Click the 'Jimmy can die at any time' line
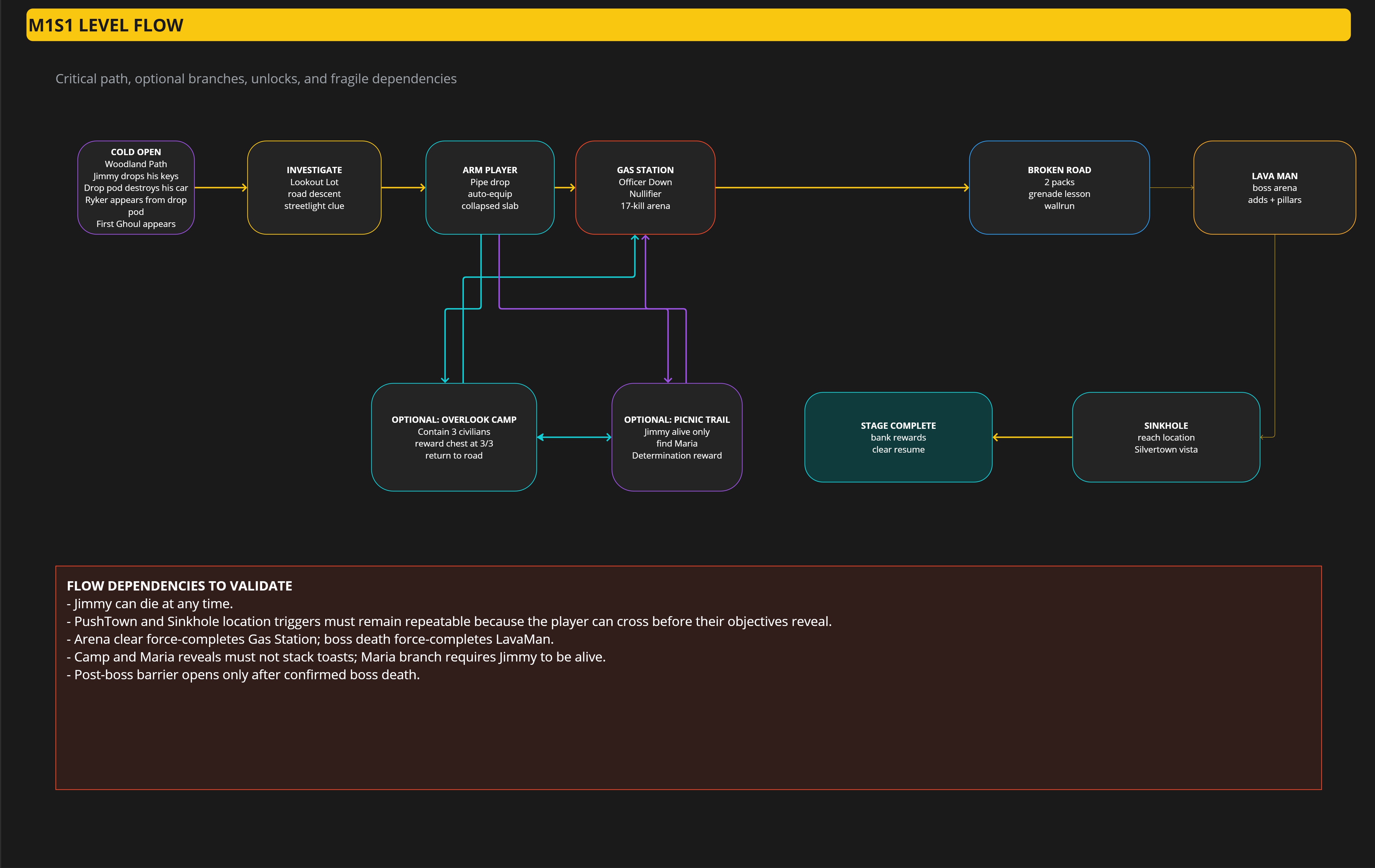 [150, 604]
